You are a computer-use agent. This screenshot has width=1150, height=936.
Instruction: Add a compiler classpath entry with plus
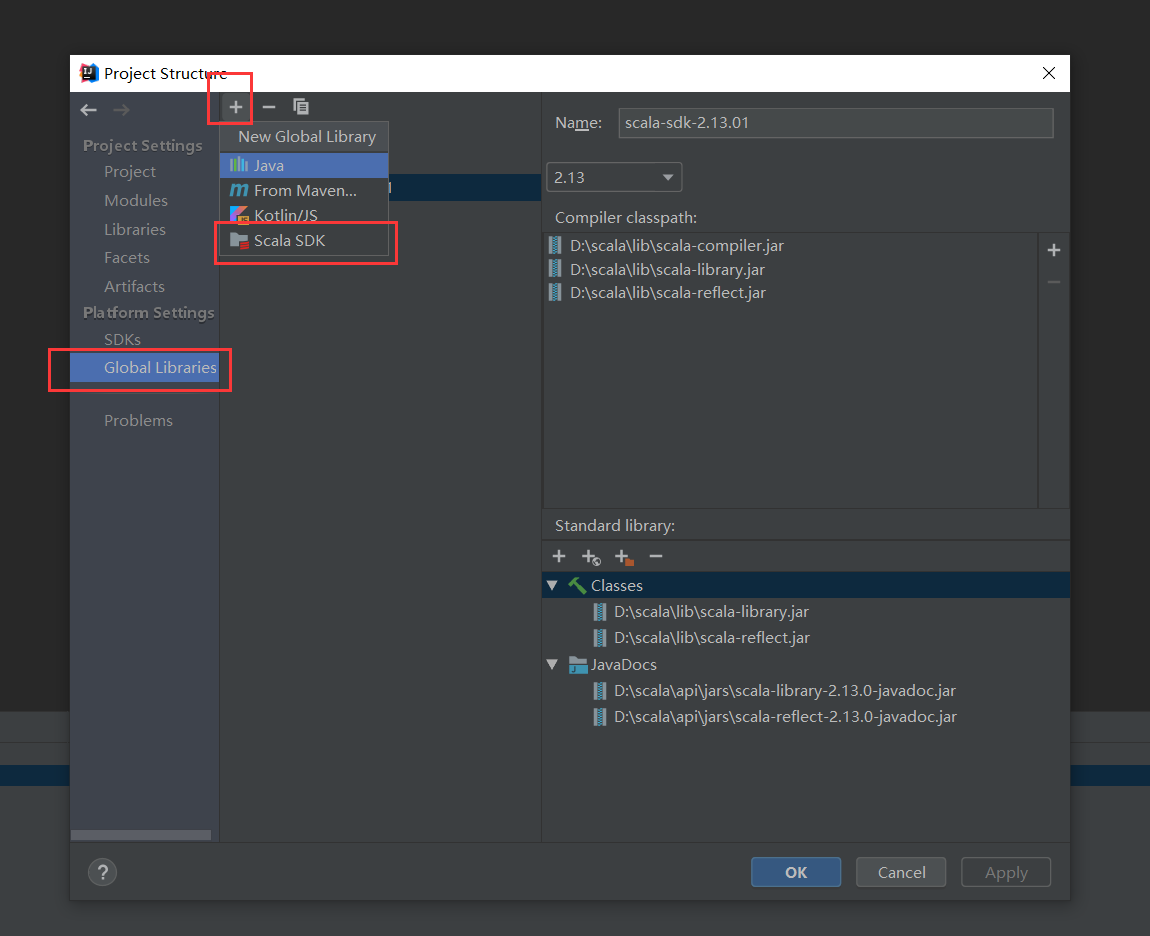click(1054, 250)
